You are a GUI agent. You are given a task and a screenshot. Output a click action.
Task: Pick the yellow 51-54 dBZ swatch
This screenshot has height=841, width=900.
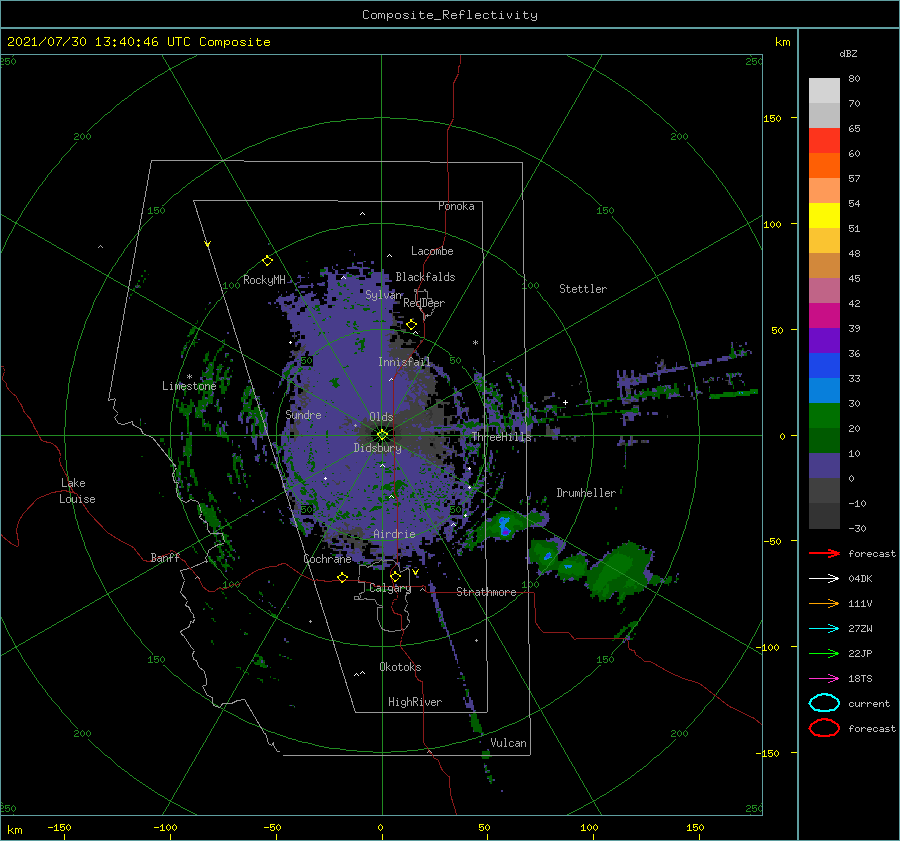tap(824, 215)
